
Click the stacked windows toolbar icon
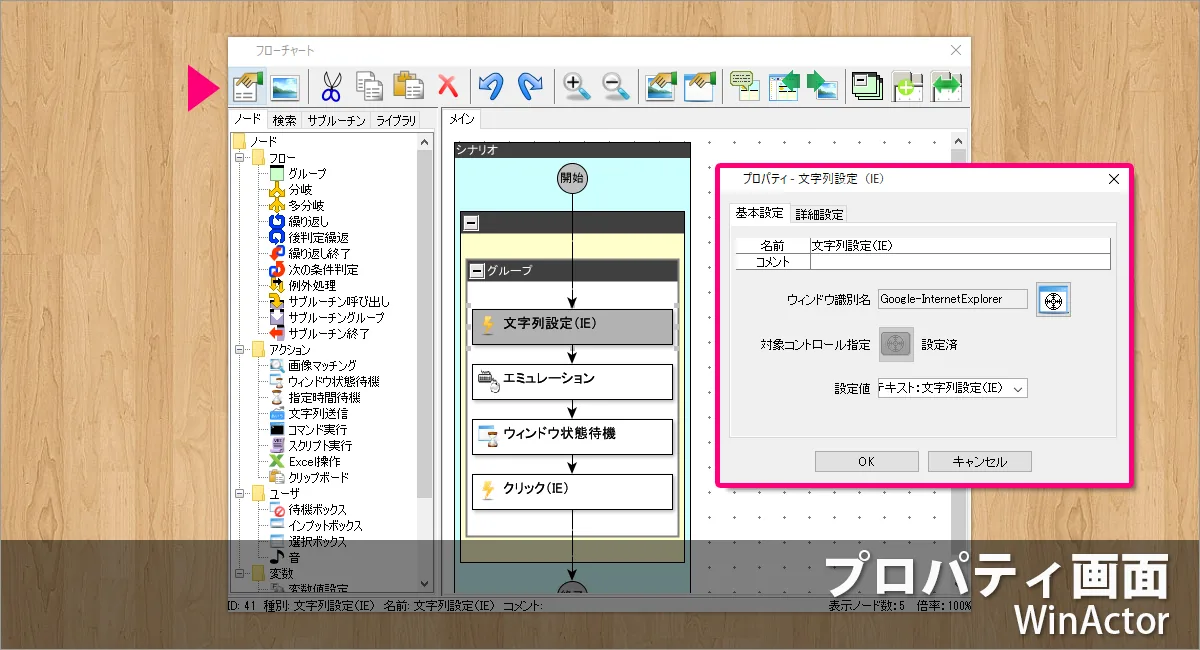868,86
